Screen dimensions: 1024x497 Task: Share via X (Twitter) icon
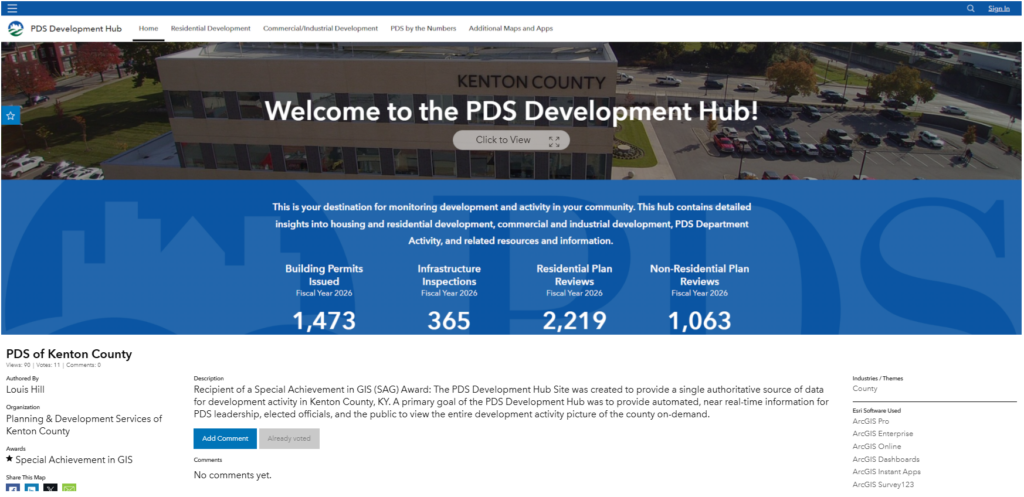(50, 489)
